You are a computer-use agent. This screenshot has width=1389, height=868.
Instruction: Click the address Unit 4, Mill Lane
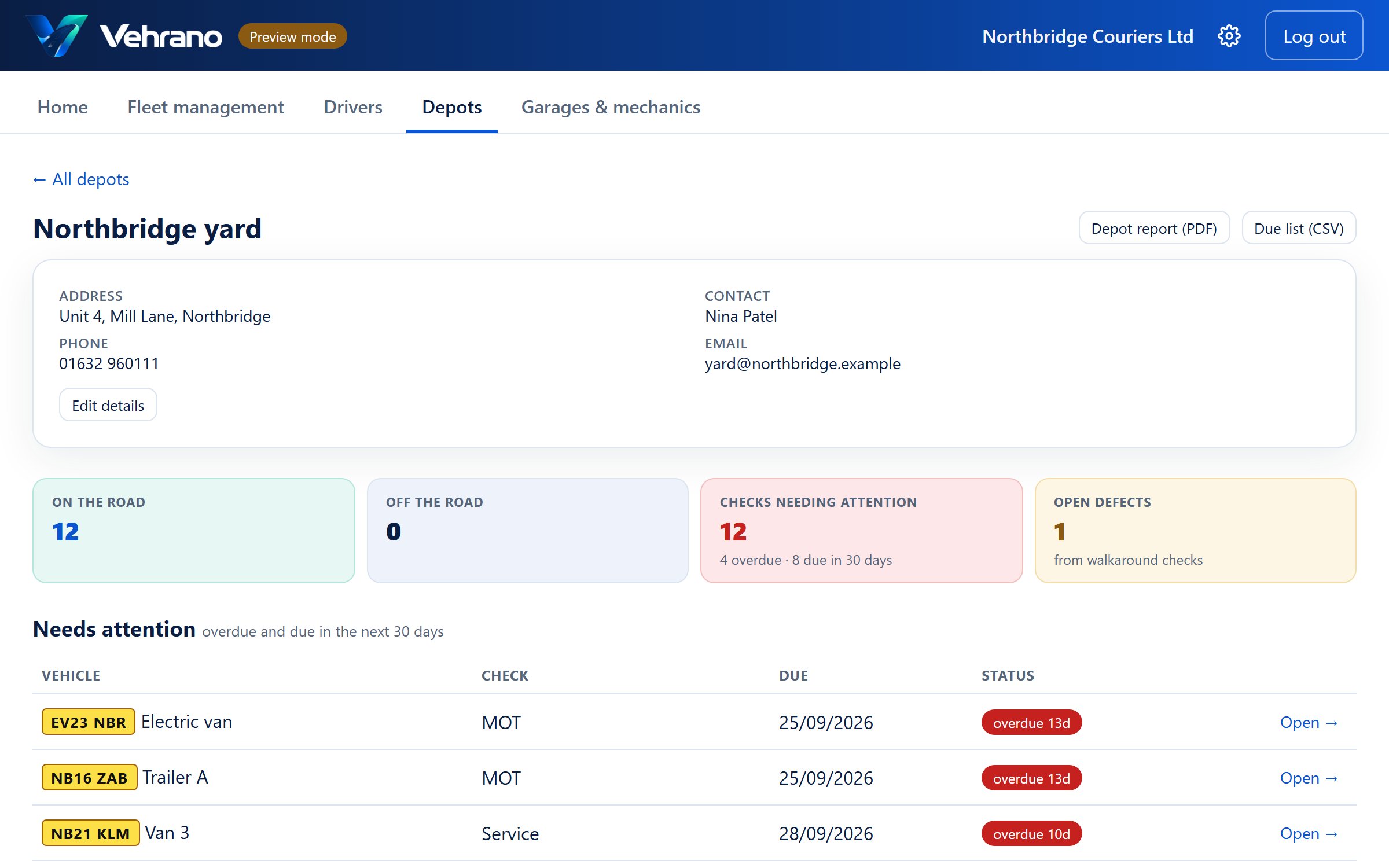coord(165,316)
